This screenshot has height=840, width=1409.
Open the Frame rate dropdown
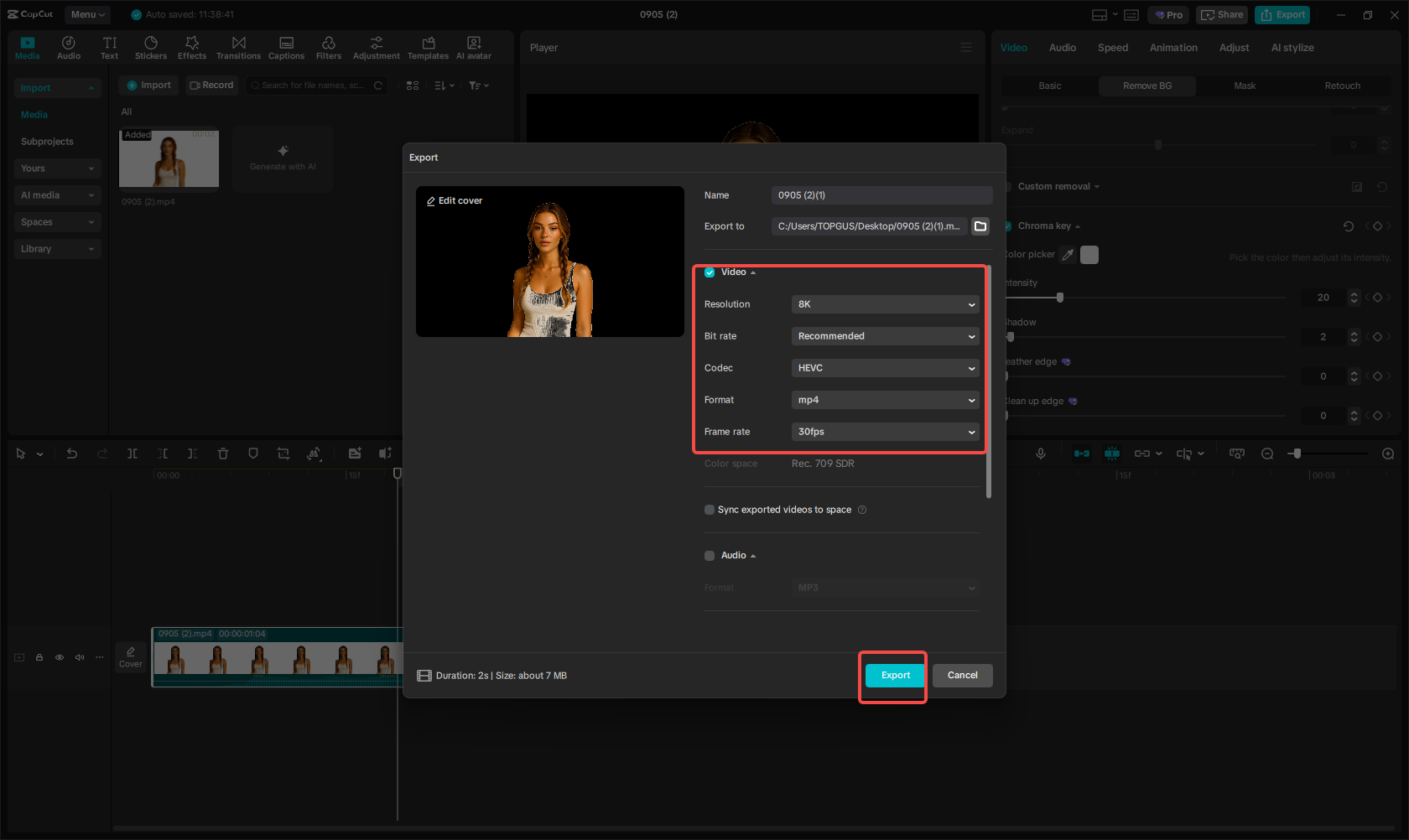885,431
